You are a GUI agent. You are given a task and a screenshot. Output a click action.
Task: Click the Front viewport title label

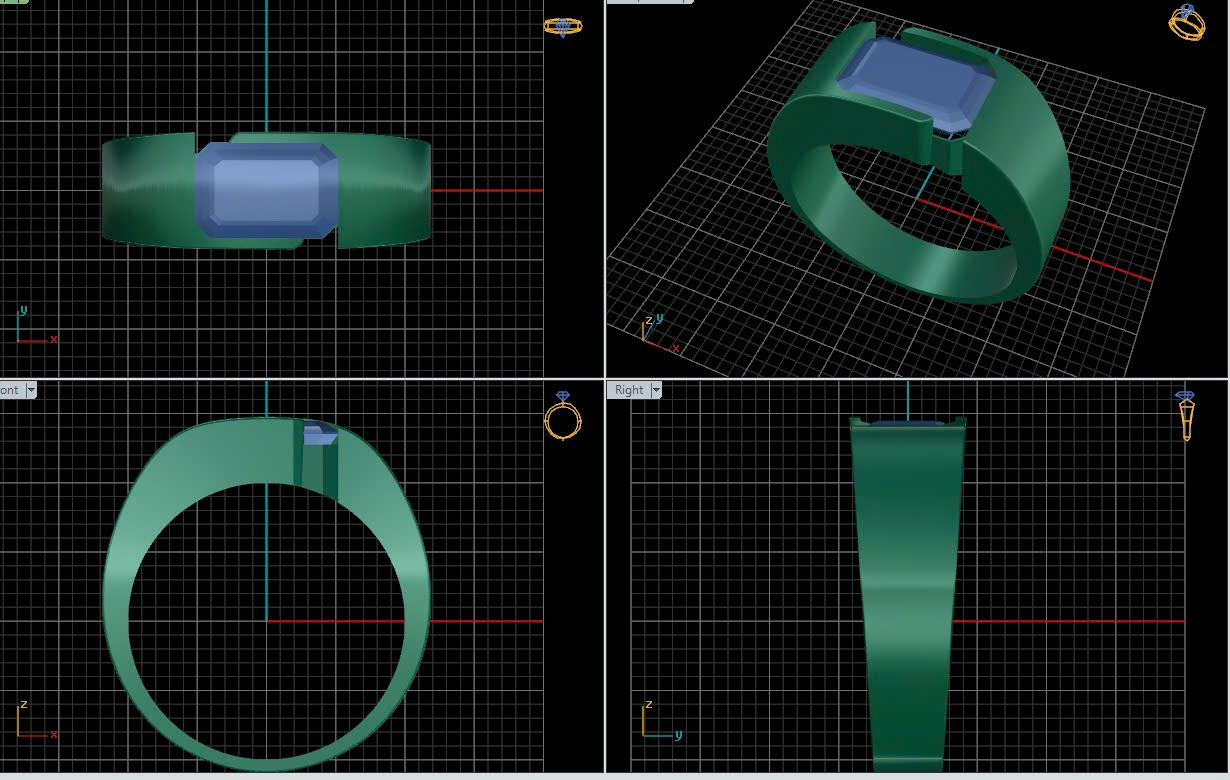pyautogui.click(x=10, y=390)
